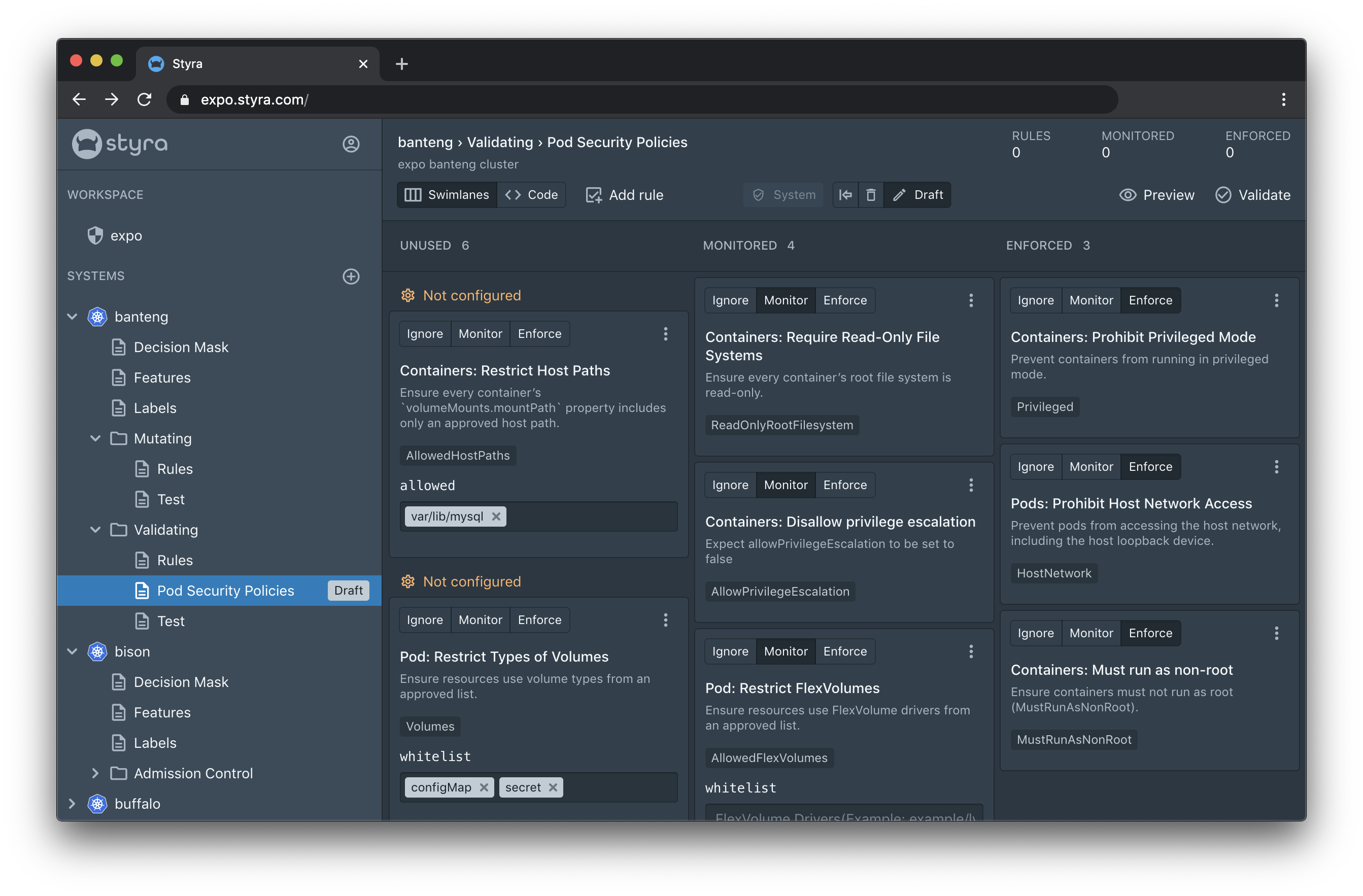Select the Swimlanes view tab
This screenshot has height=896, width=1363.
tap(447, 195)
